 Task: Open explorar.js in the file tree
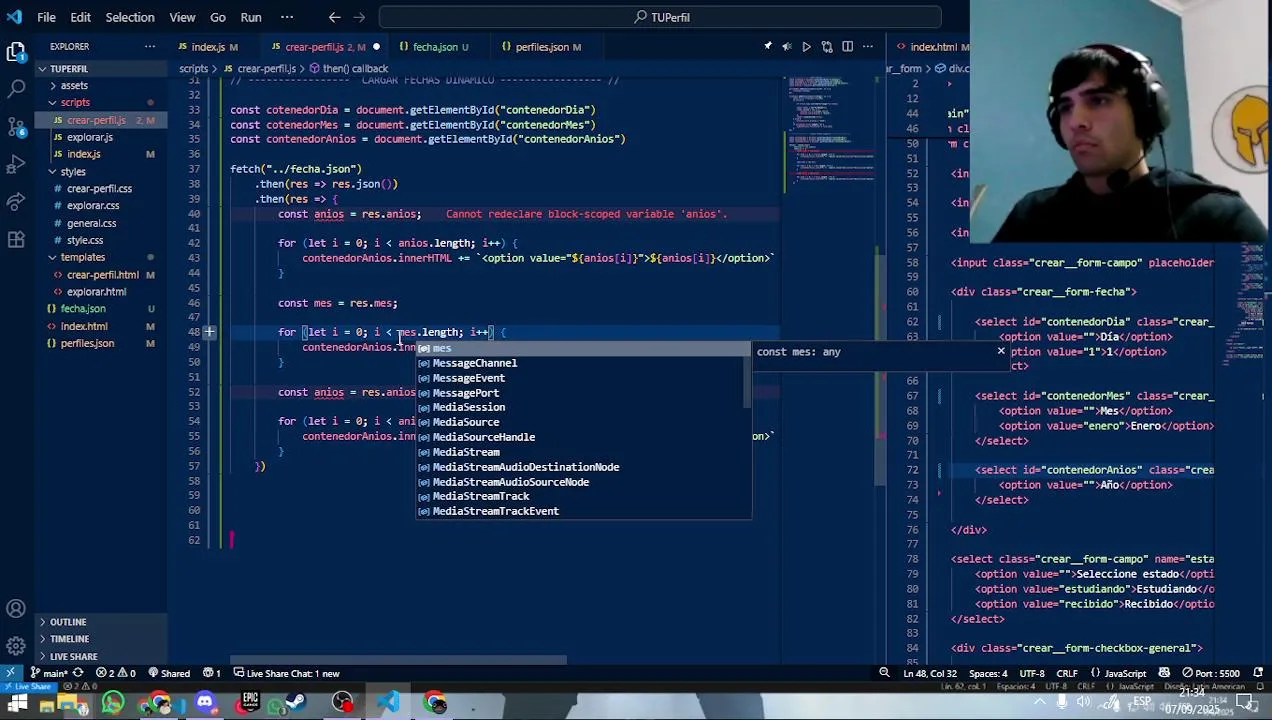click(x=90, y=137)
